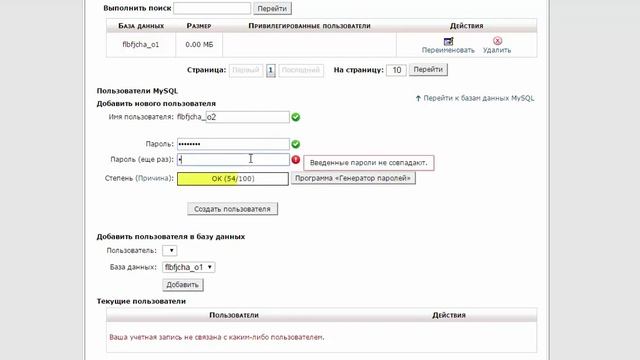Click the Размер column header
This screenshot has height=360, width=640.
[199, 26]
